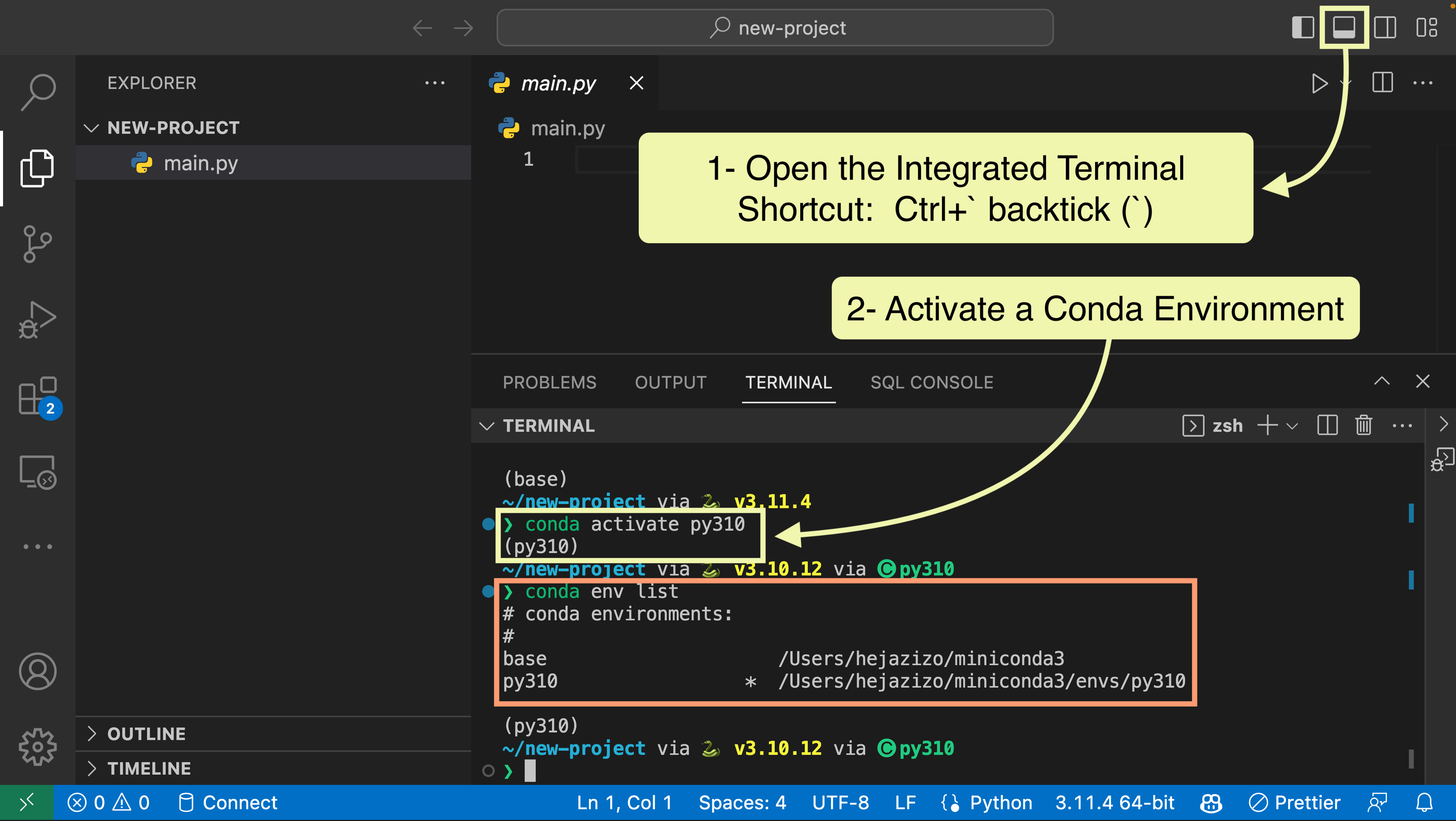The image size is (1456, 821).
Task: Expand the OUTLINE section
Action: (146, 733)
